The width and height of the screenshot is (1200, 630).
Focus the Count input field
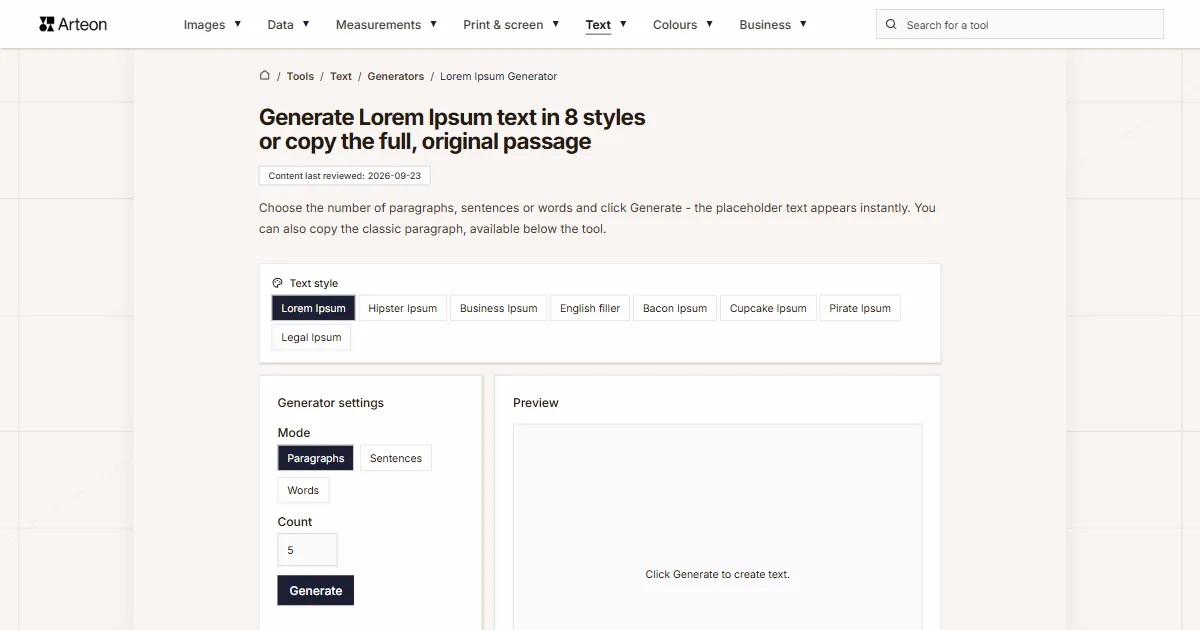click(307, 550)
